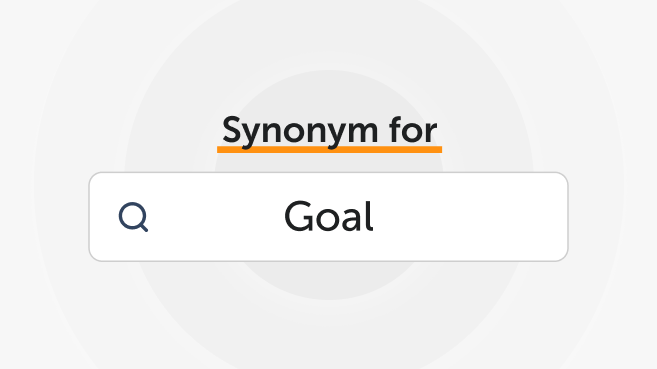Click the search box area left of magnifier
This screenshot has height=369, width=657.
click(103, 217)
